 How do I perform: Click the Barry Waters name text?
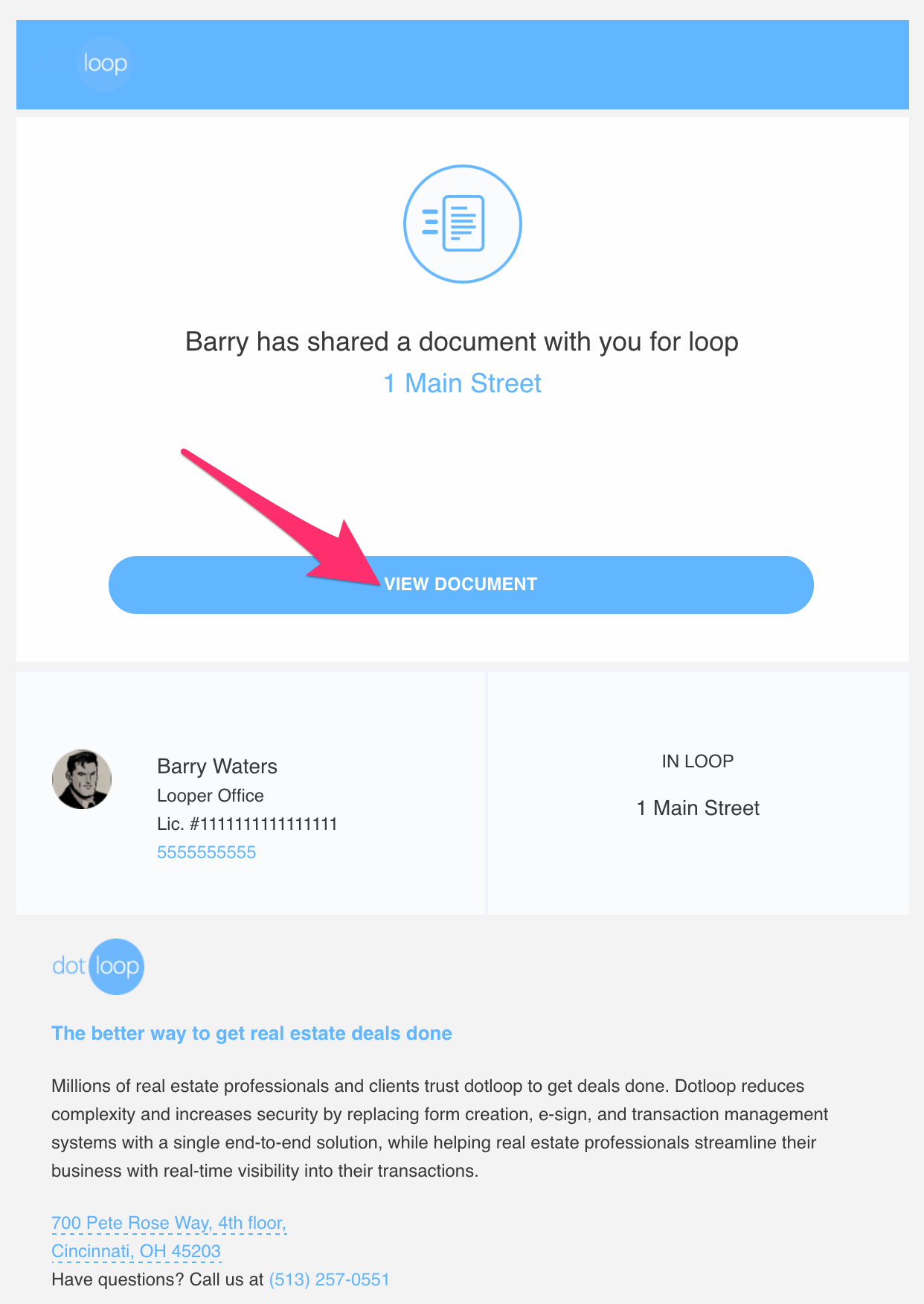[x=217, y=767]
